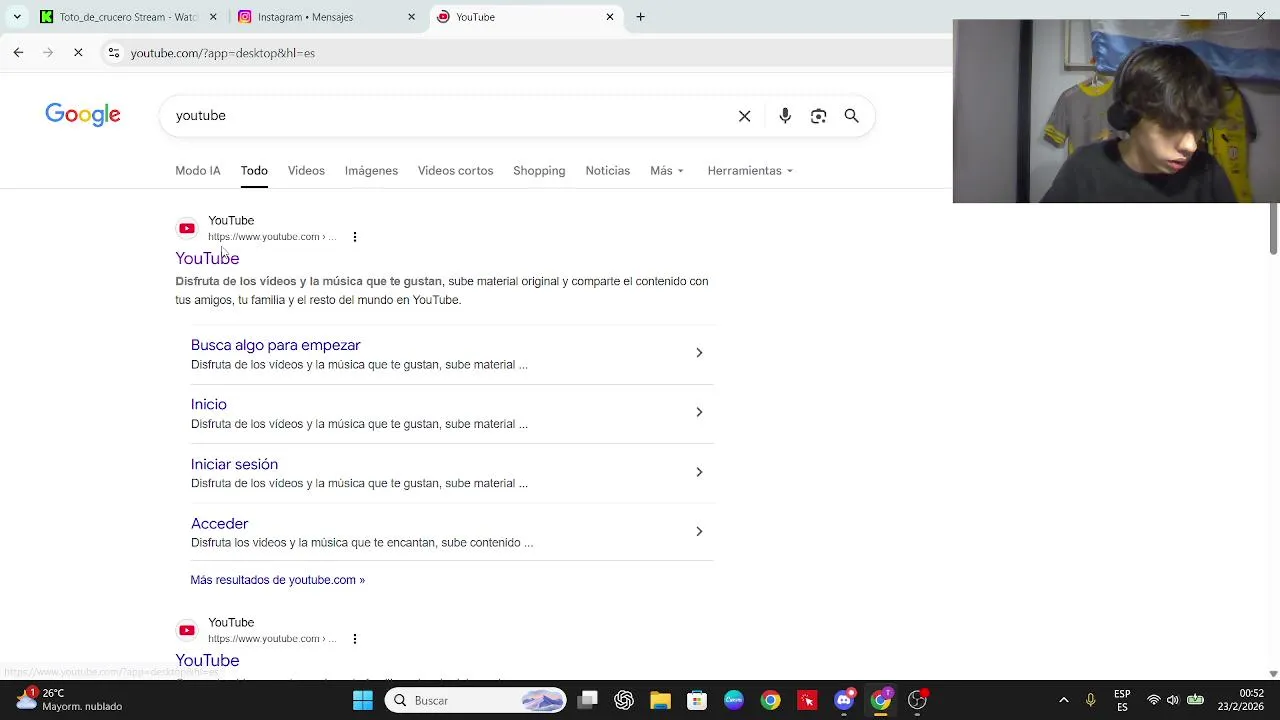Click the streamer webcam overlay

[1116, 111]
